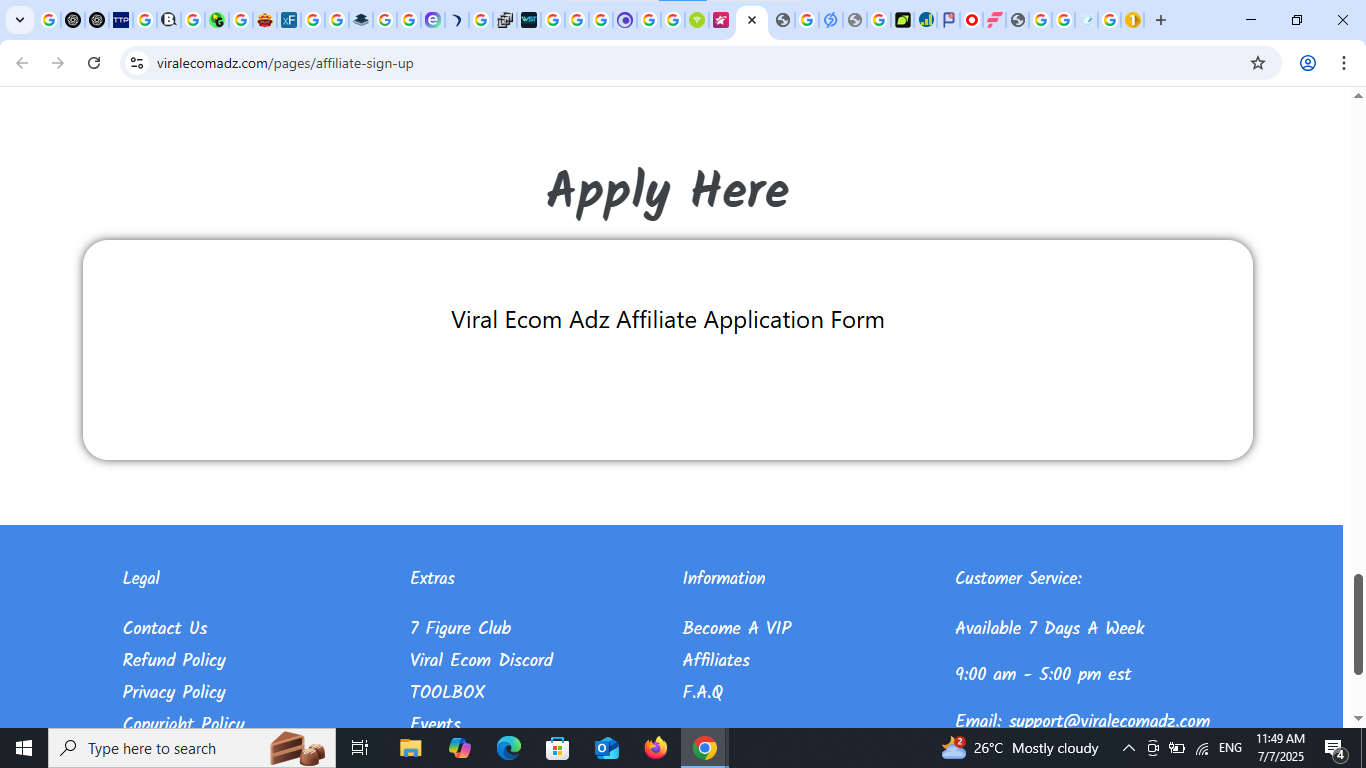1366x768 pixels.
Task: Open Outlook from the taskbar
Action: pos(607,748)
